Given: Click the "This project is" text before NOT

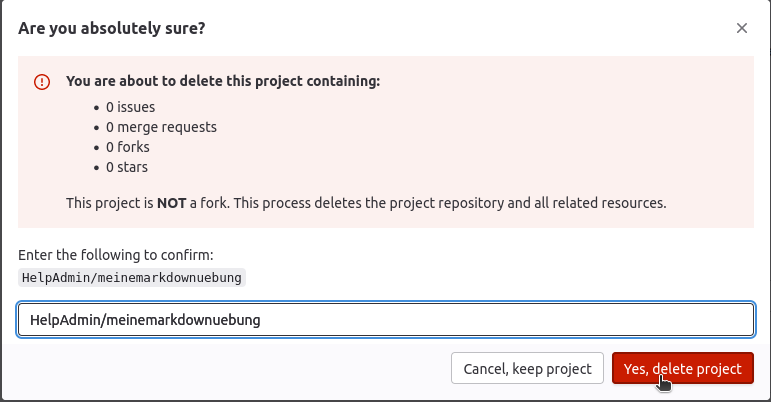Looking at the screenshot, I should 108,203.
